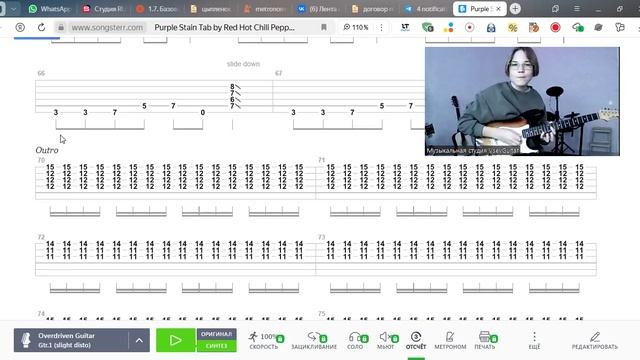Close the Purple Stain browser tab
Screen dimensions: 640x360
pos(498,9)
